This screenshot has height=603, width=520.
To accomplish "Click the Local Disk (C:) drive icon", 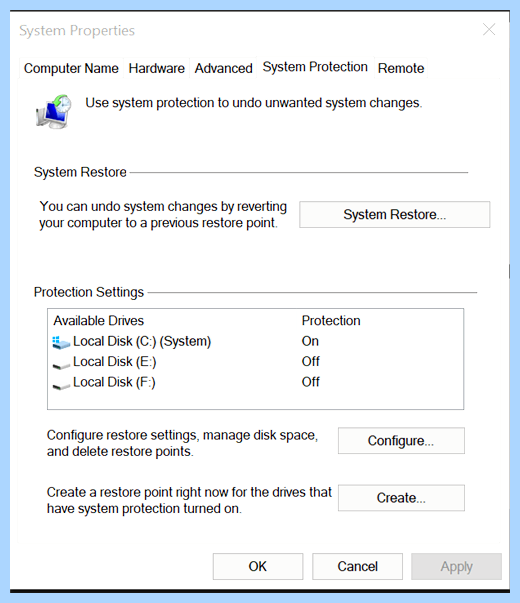I will pyautogui.click(x=61, y=342).
